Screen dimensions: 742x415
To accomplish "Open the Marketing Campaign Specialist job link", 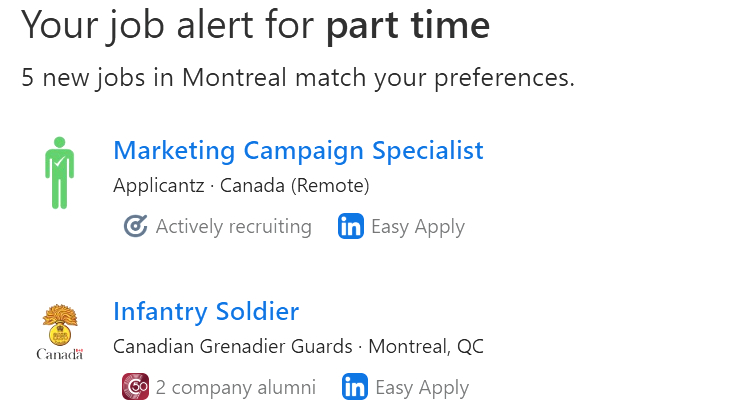I will tap(298, 151).
